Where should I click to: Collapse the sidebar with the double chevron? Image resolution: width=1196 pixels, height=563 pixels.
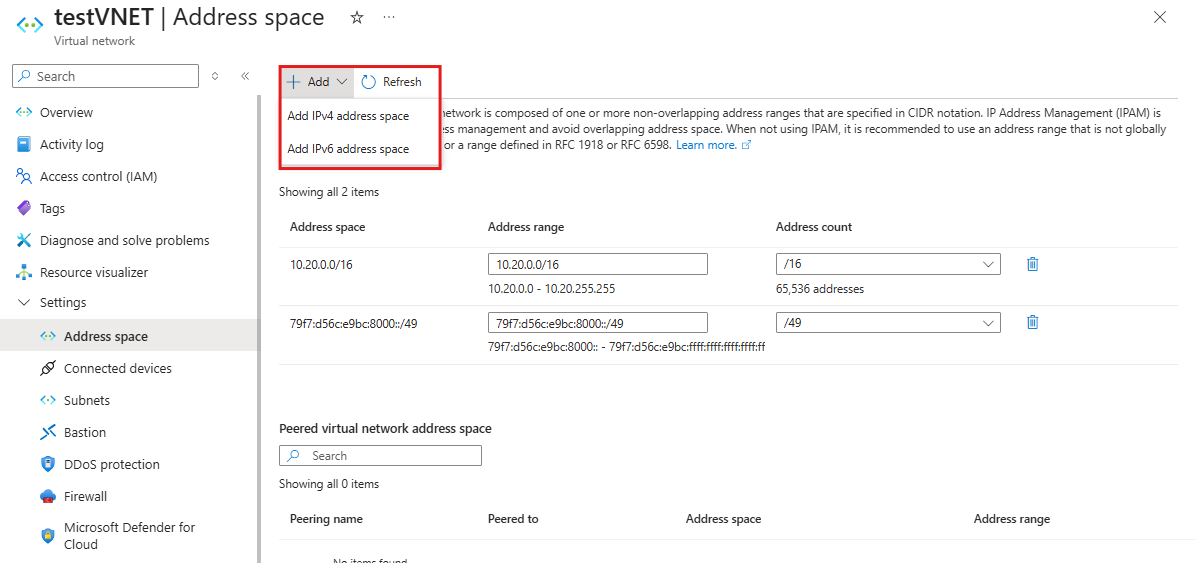[x=245, y=76]
